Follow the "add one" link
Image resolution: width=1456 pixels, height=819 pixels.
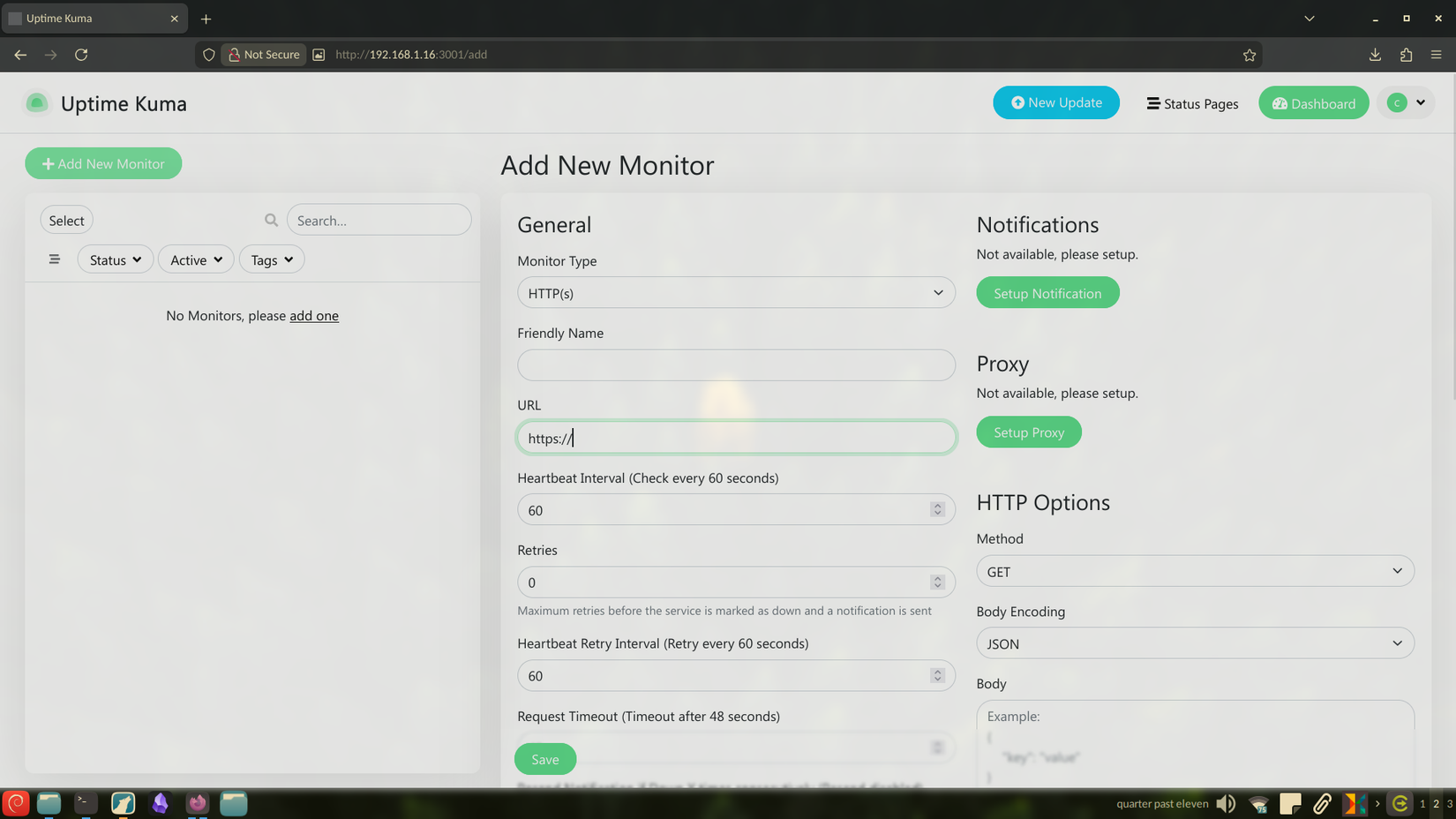click(314, 316)
